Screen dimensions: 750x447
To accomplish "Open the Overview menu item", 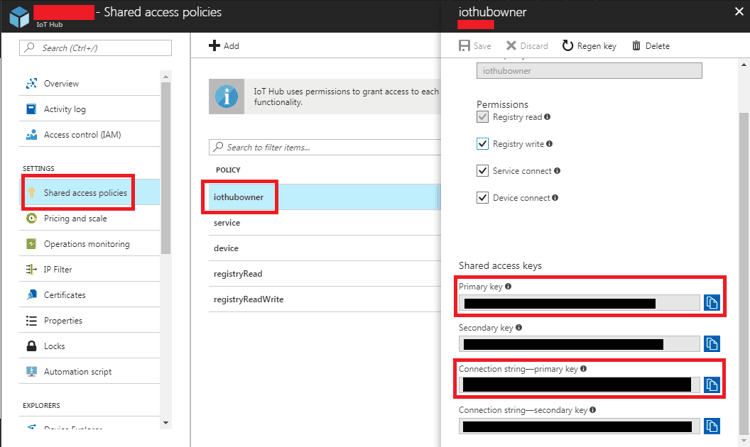I will click(61, 84).
